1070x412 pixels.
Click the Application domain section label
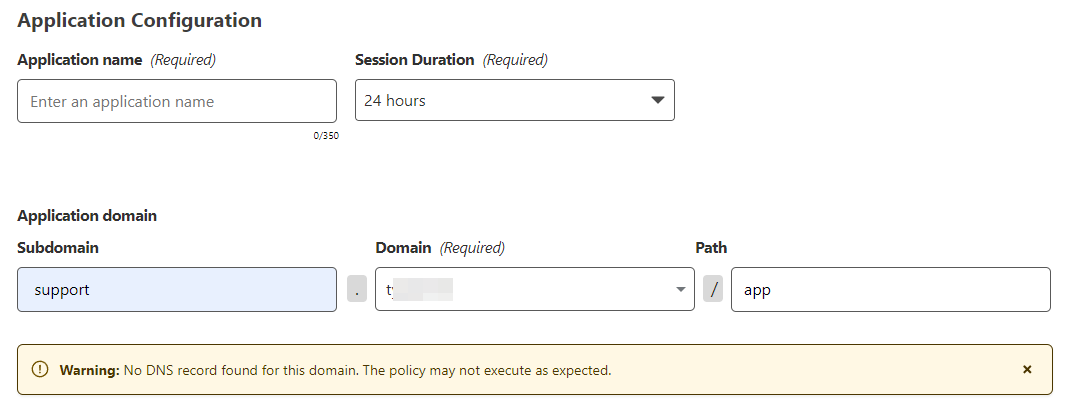pos(87,215)
